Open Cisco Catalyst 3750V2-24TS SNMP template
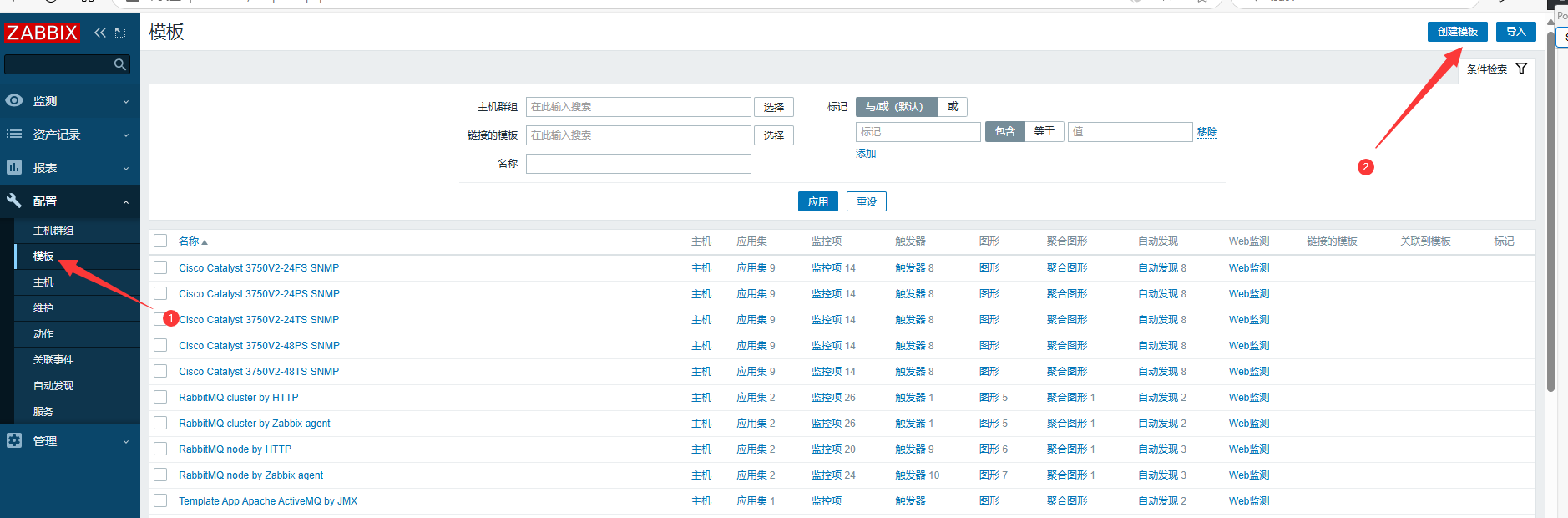The height and width of the screenshot is (518, 1568). point(260,320)
